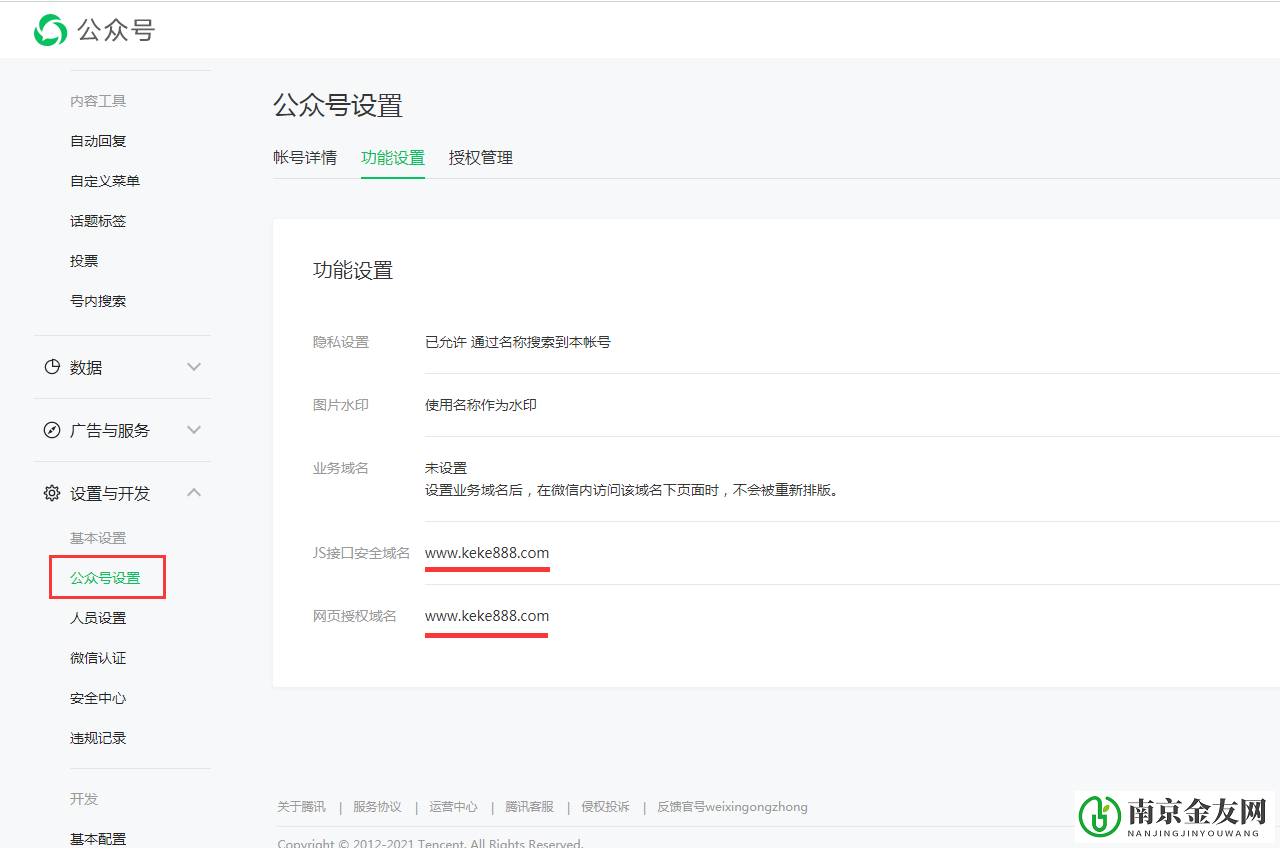Click the compass icon beside 广告与服务
The height and width of the screenshot is (848, 1280).
tap(51, 430)
